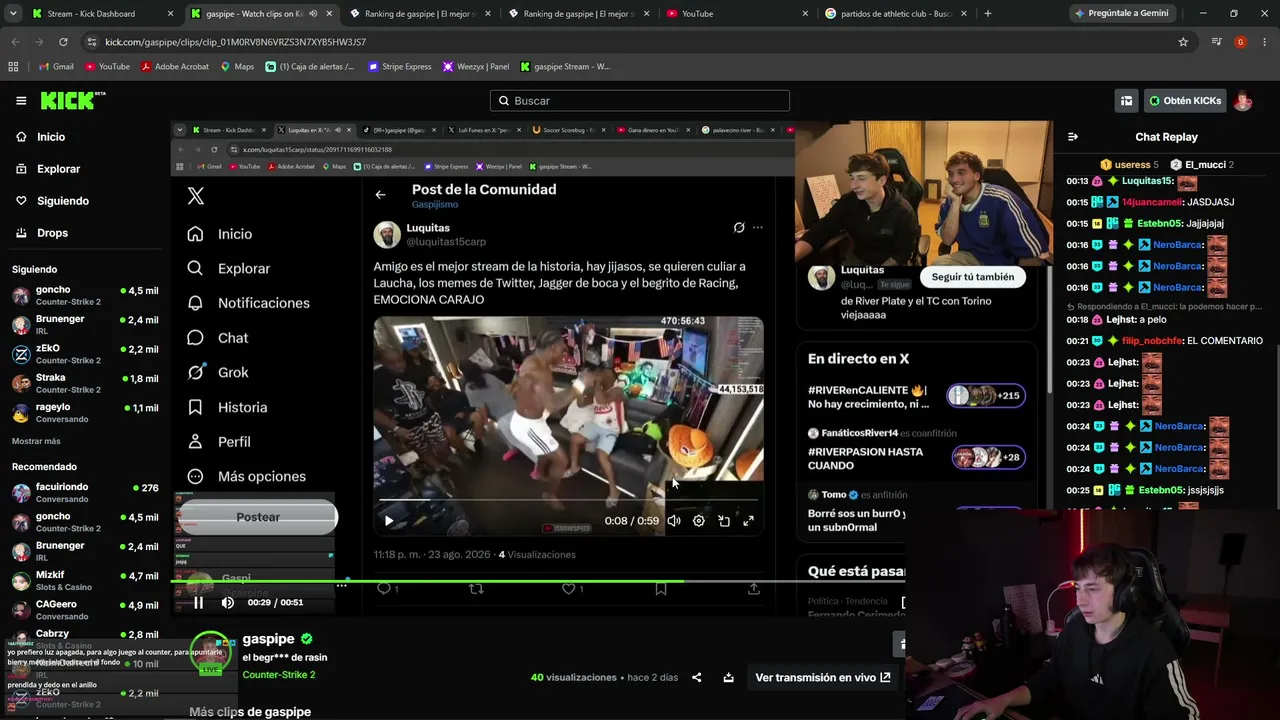Select chat user filip_nobchfe
Screen dimensions: 1280x720
coord(1152,341)
